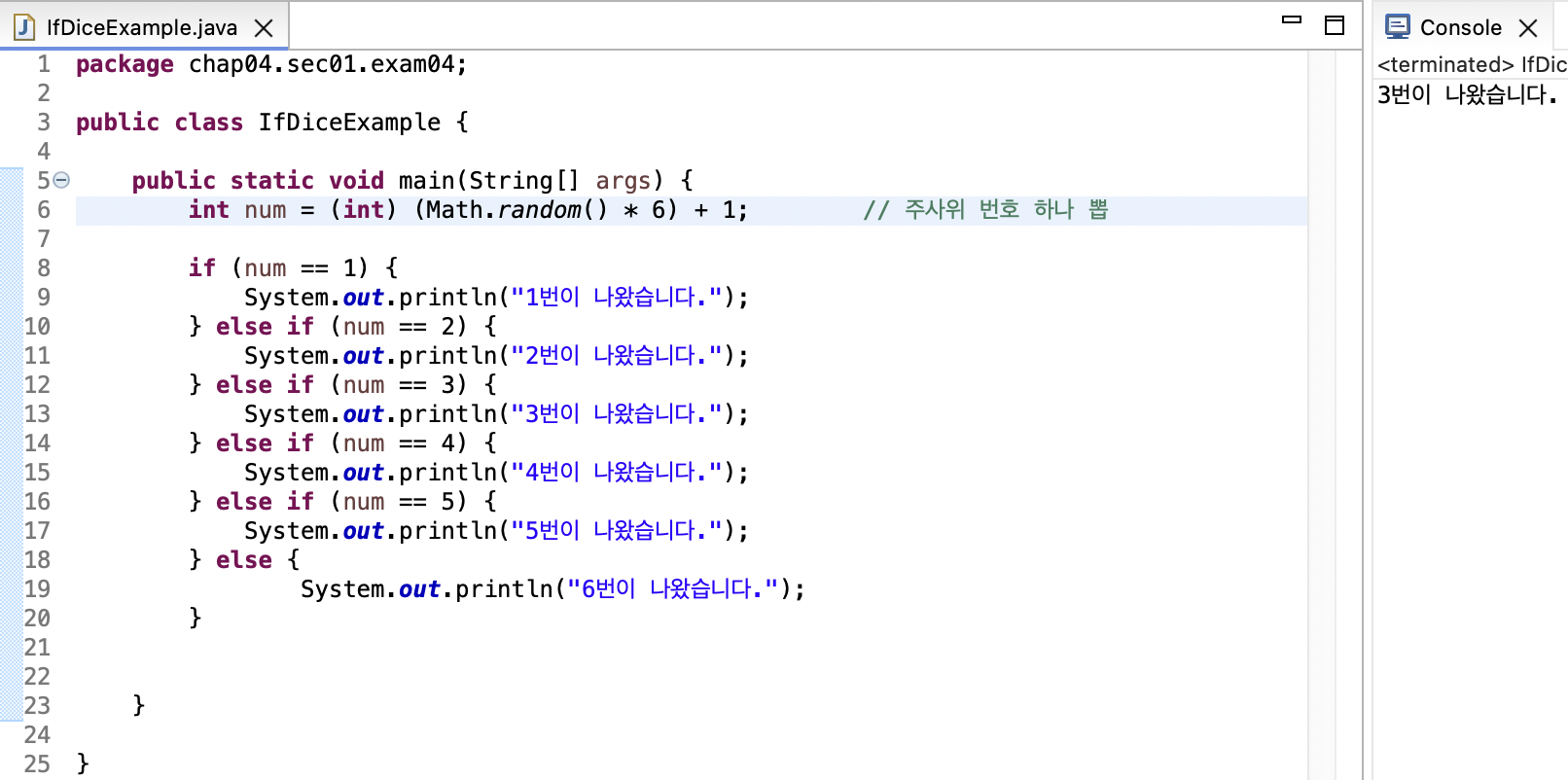Maximize the editor area

tap(1335, 25)
